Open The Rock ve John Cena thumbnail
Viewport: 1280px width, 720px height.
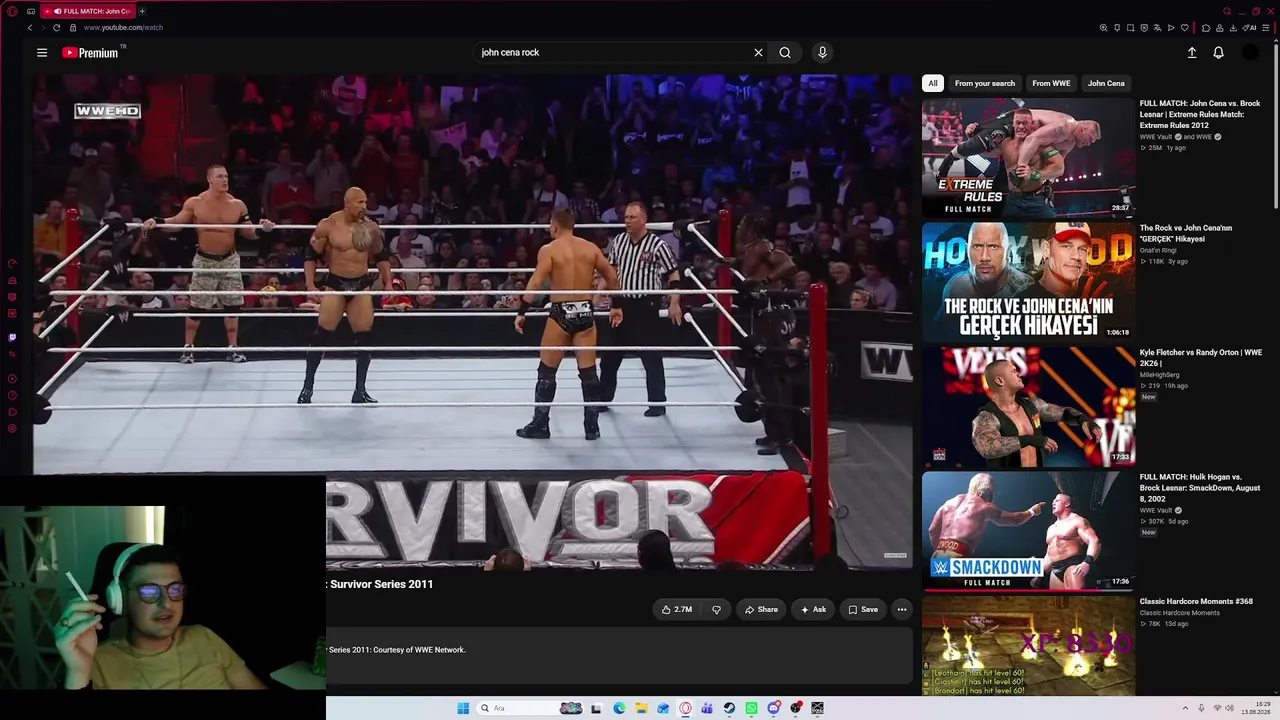1028,282
